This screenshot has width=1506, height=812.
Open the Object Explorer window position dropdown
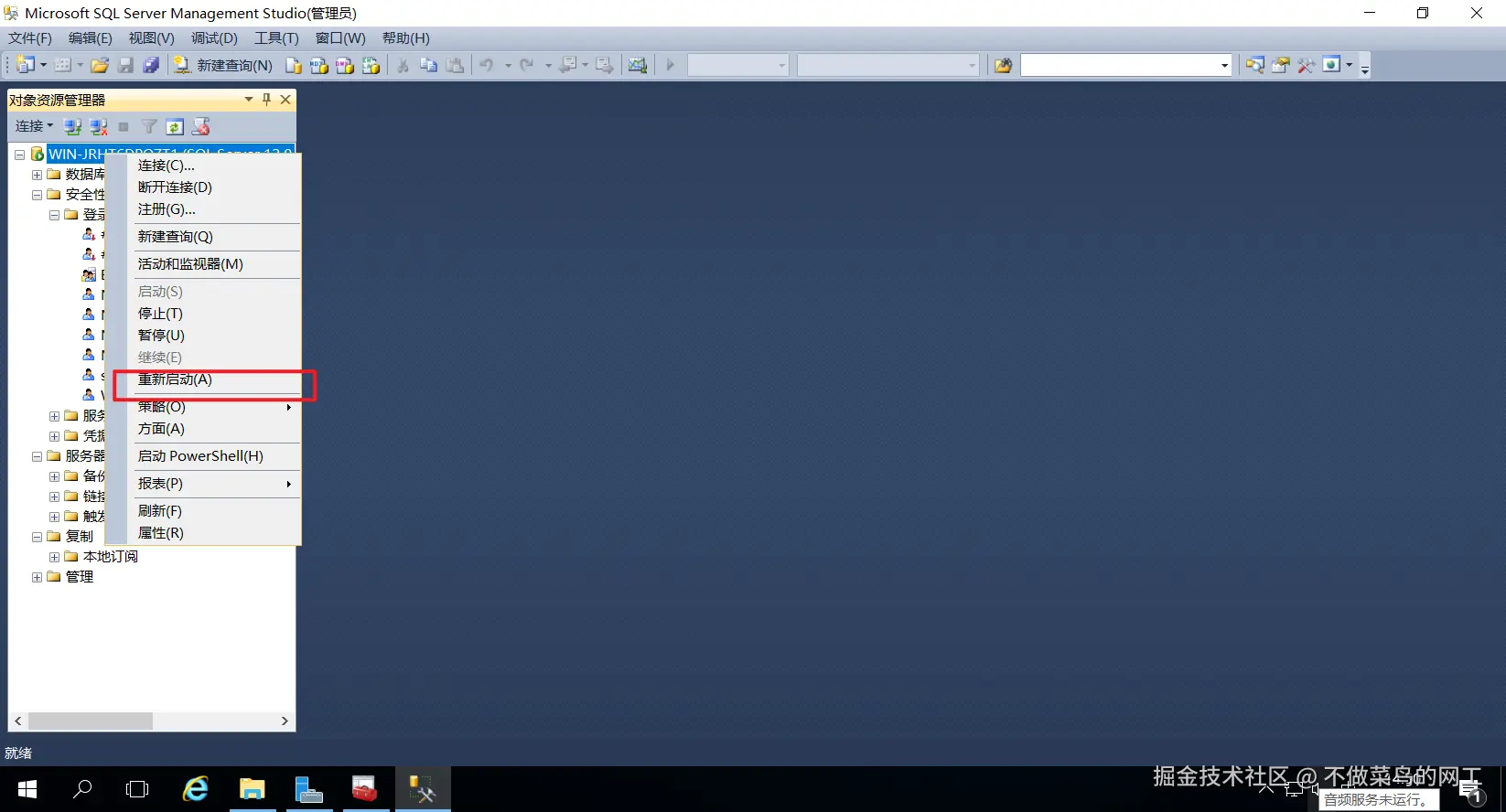[x=248, y=99]
